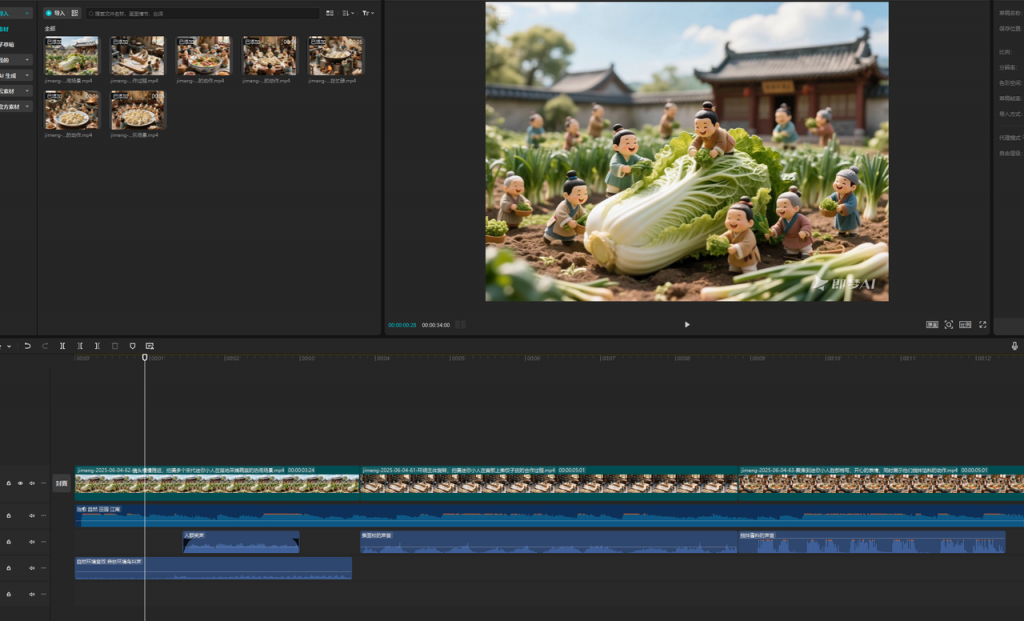This screenshot has height=621, width=1024.
Task: Select the first video clip on the timeline
Action: (x=217, y=483)
